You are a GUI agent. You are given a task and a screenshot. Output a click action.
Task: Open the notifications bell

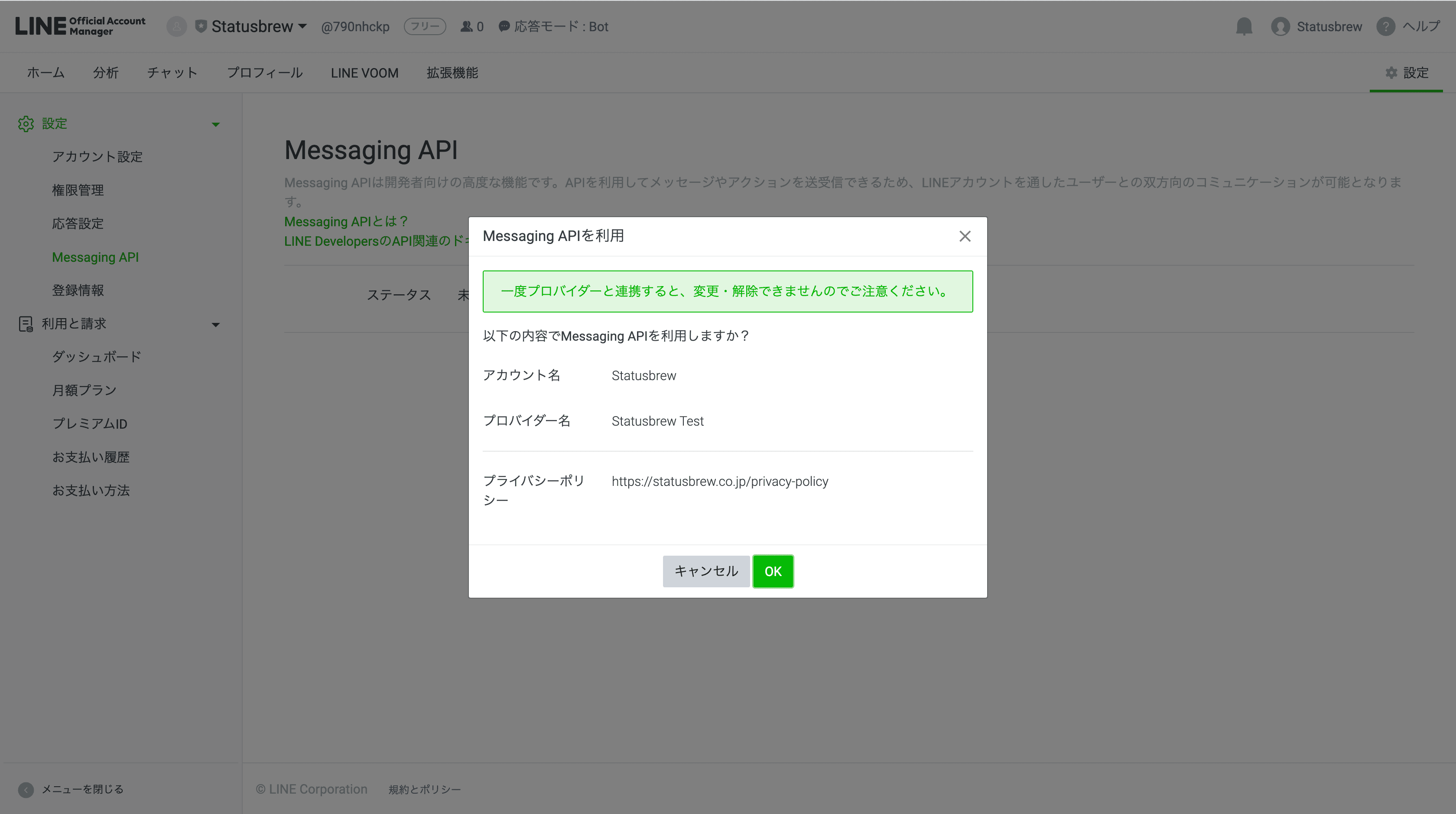1244,26
